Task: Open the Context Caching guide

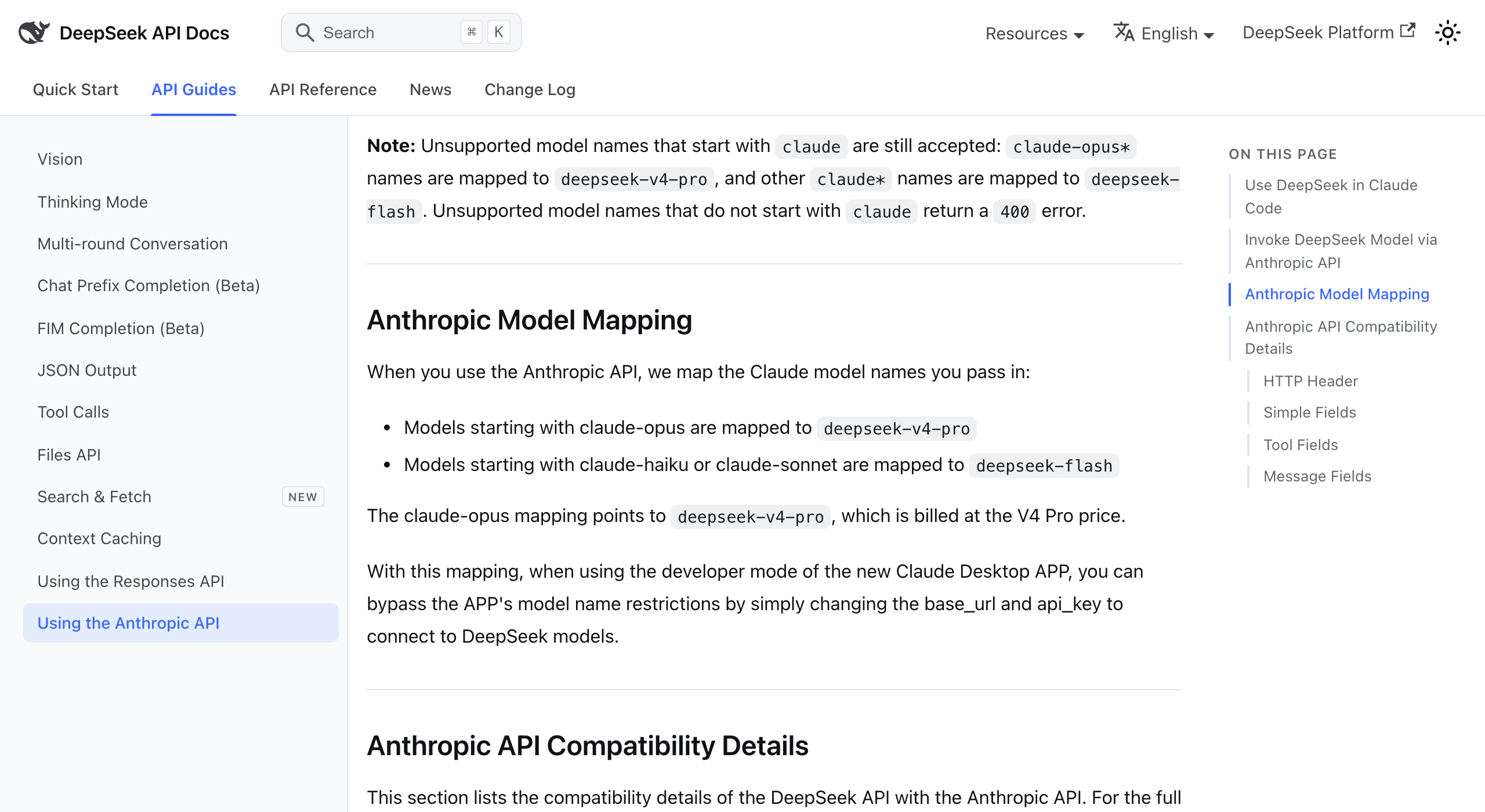Action: tap(181, 538)
